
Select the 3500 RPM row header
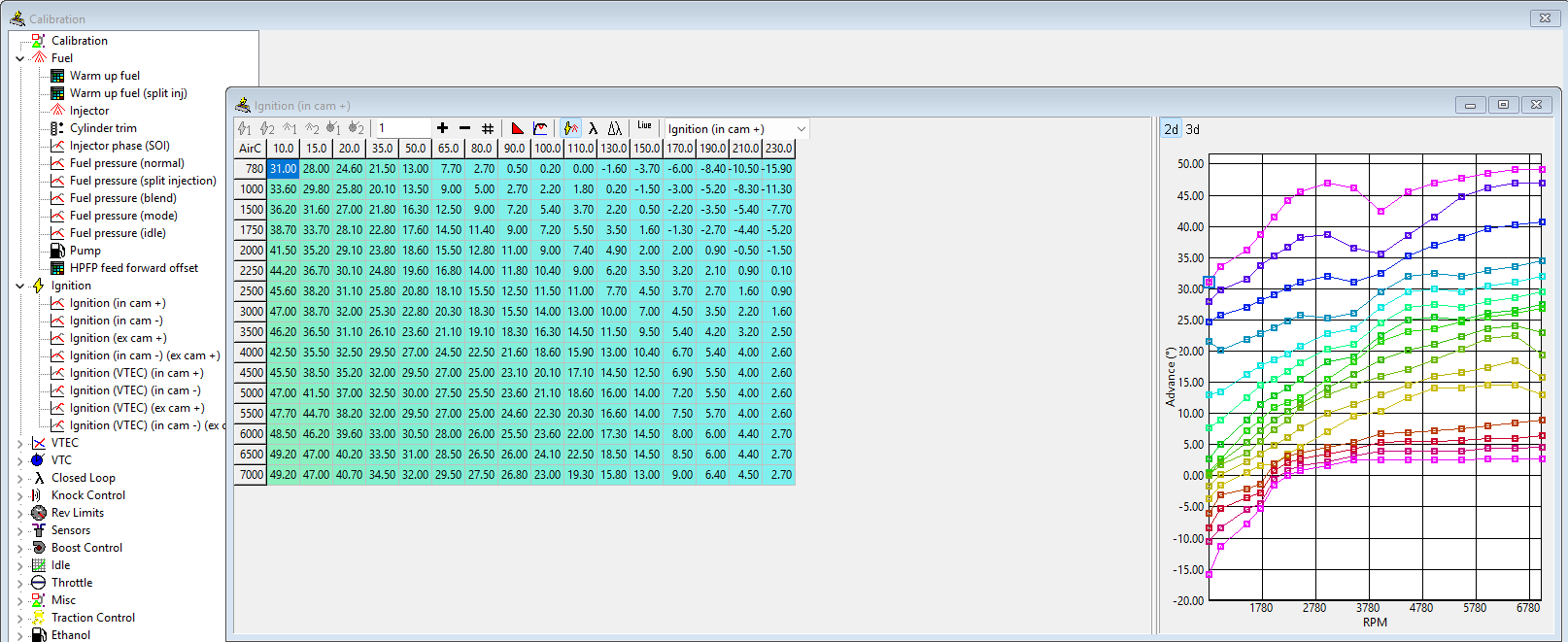pyautogui.click(x=250, y=332)
